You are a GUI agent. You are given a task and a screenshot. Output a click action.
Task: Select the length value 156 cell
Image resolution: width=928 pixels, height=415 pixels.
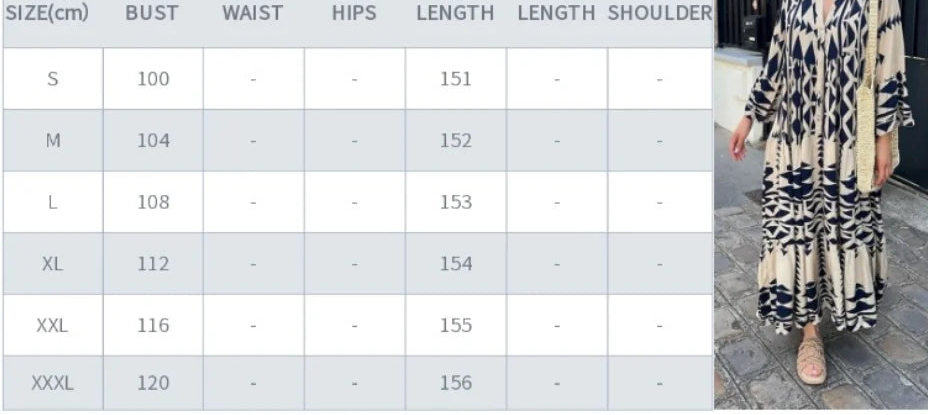(455, 382)
